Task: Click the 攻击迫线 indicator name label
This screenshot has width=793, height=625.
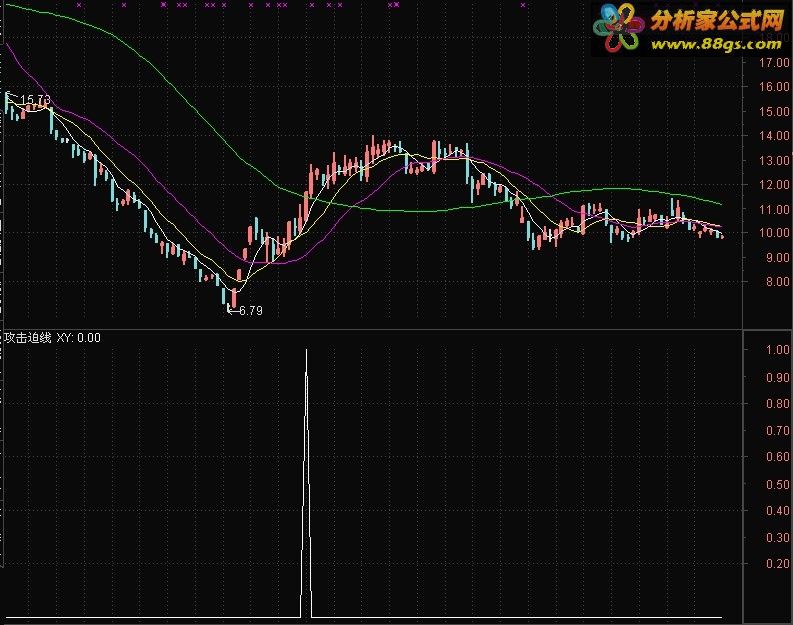Action: coord(28,338)
